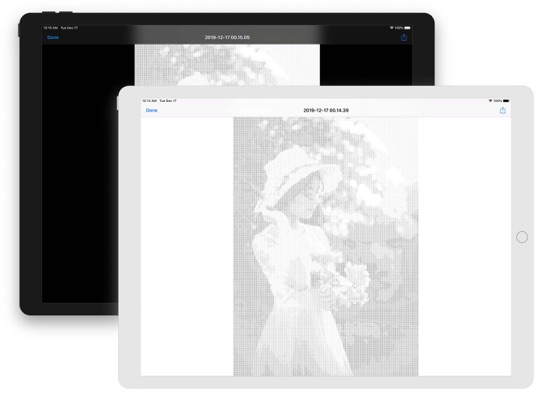Tap status bar time on white iPad
Viewport: 552px width, 414px height.
(149, 101)
